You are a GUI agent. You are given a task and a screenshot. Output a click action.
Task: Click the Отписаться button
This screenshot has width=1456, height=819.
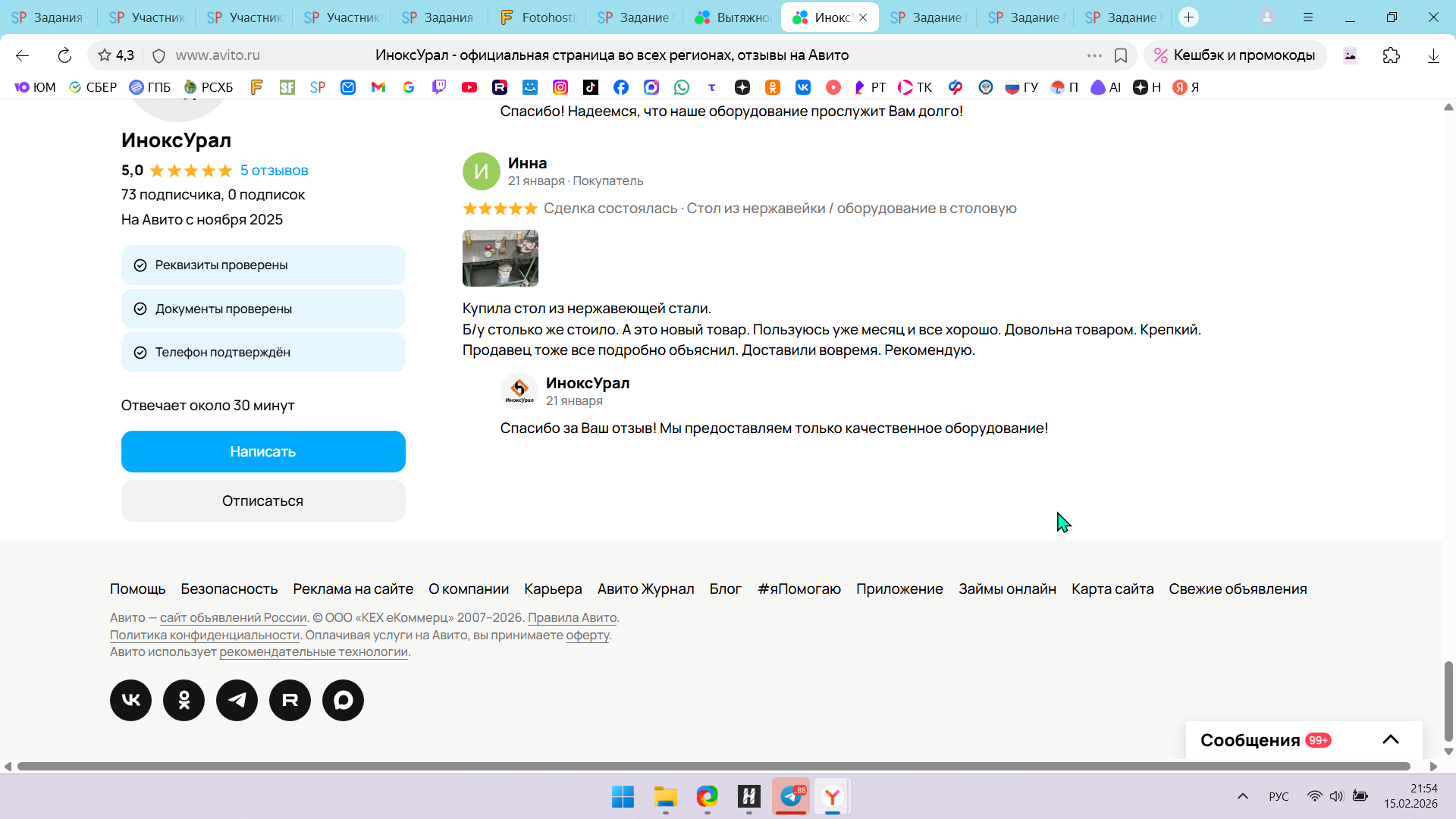click(263, 500)
